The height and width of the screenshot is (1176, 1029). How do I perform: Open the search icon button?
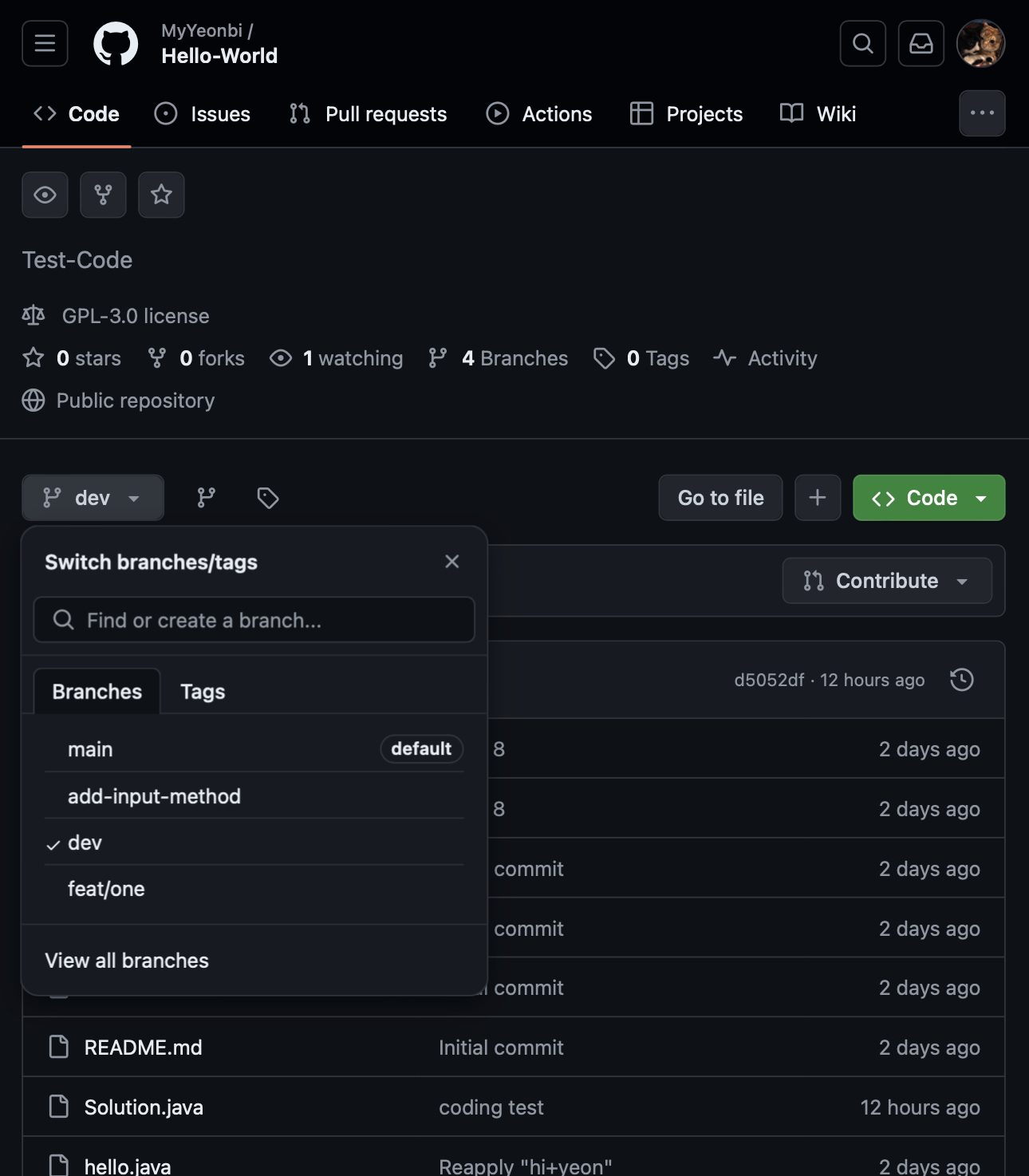pyautogui.click(x=862, y=43)
